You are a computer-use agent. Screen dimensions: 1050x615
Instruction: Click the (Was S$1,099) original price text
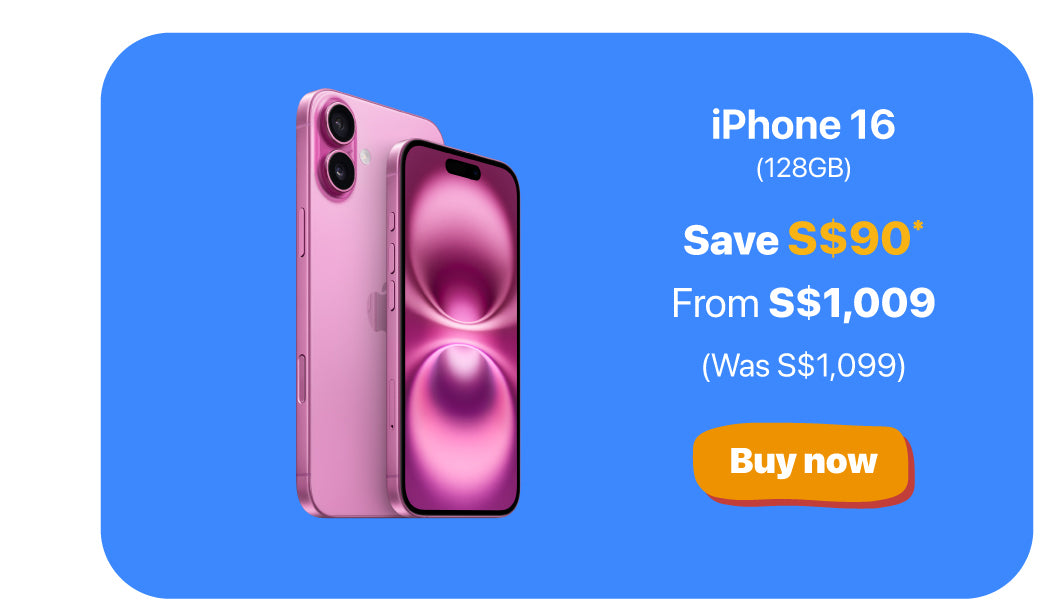pyautogui.click(x=803, y=366)
